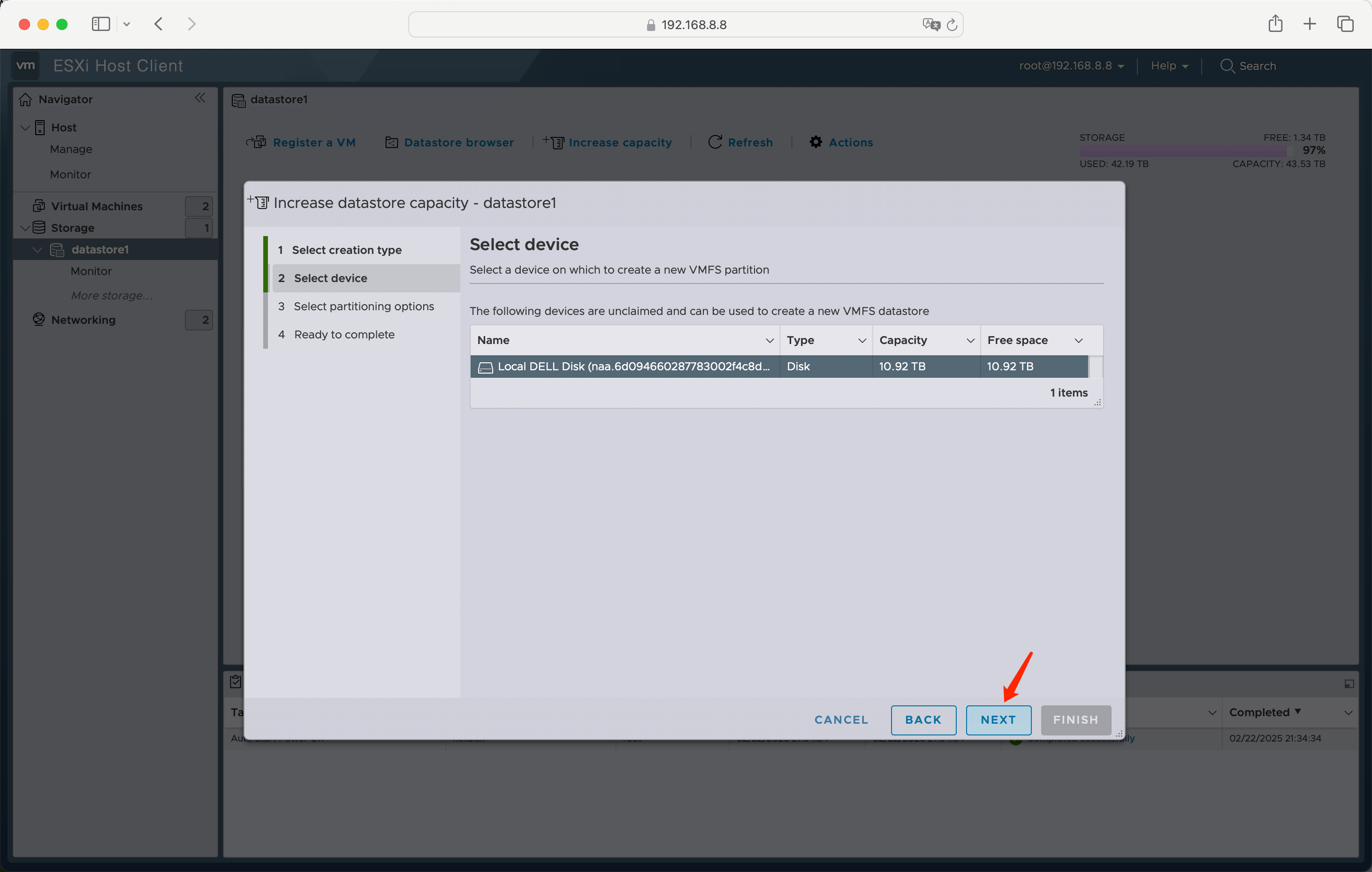The width and height of the screenshot is (1372, 872).
Task: Collapse the Navigator panel with double chevron
Action: coord(200,98)
